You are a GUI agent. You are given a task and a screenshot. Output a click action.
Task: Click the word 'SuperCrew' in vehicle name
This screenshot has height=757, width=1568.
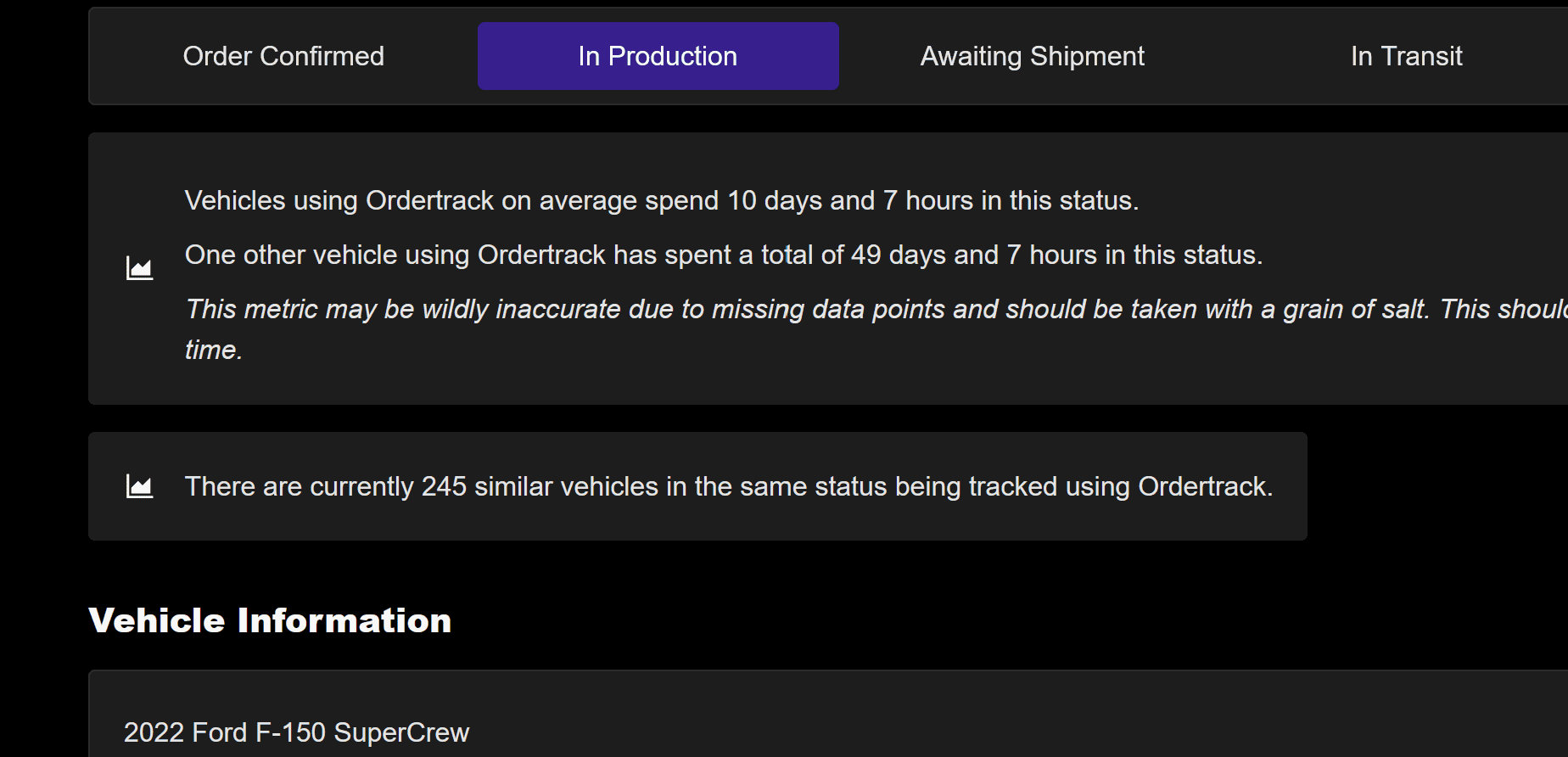coord(401,732)
